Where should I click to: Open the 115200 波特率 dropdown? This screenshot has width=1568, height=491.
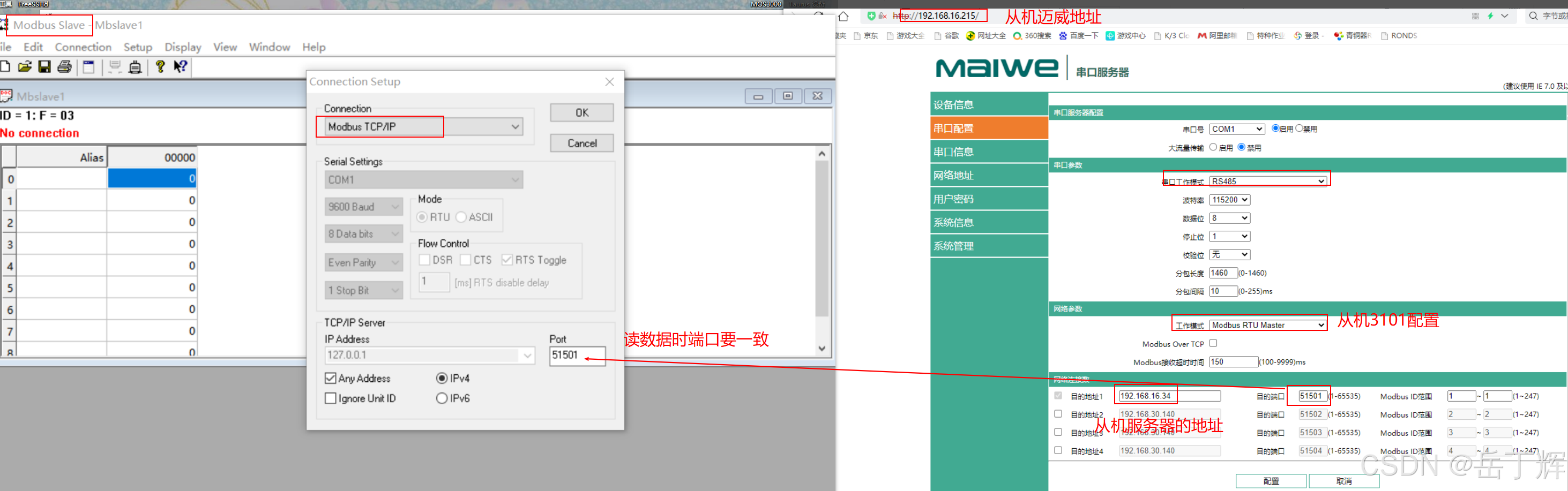click(x=1229, y=200)
